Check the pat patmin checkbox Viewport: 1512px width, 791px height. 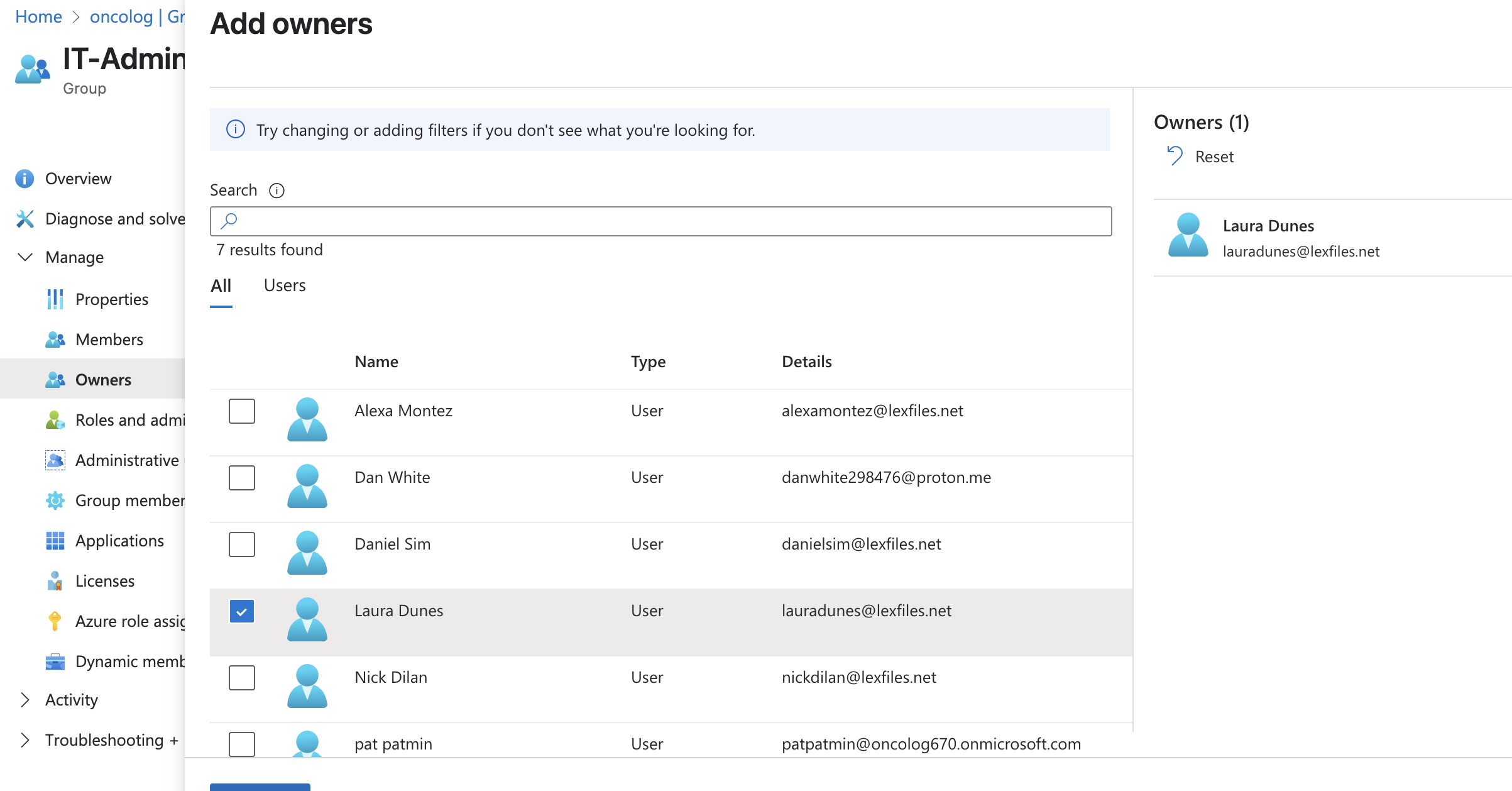(242, 744)
